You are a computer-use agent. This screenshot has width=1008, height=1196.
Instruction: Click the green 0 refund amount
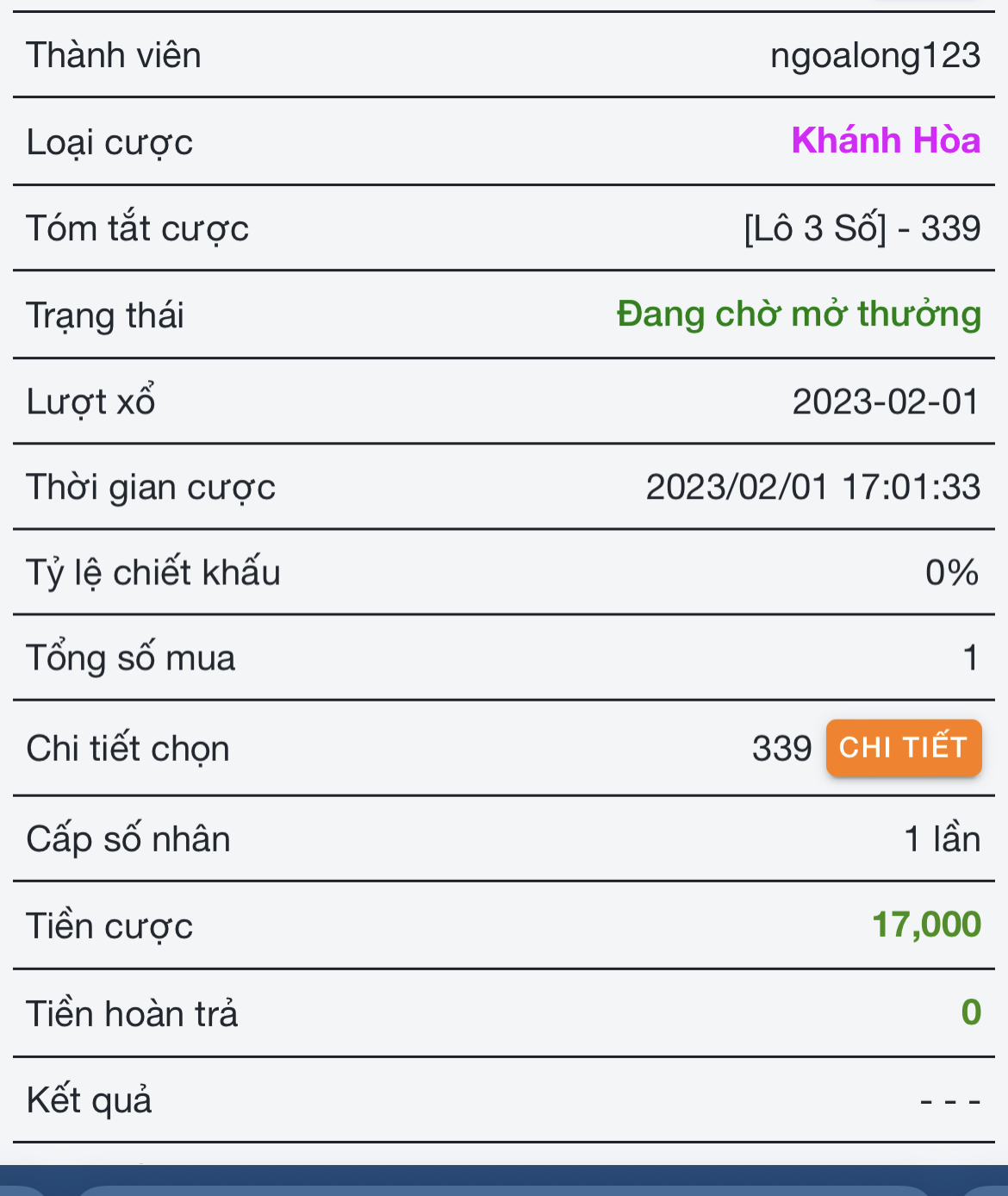pos(971,1012)
